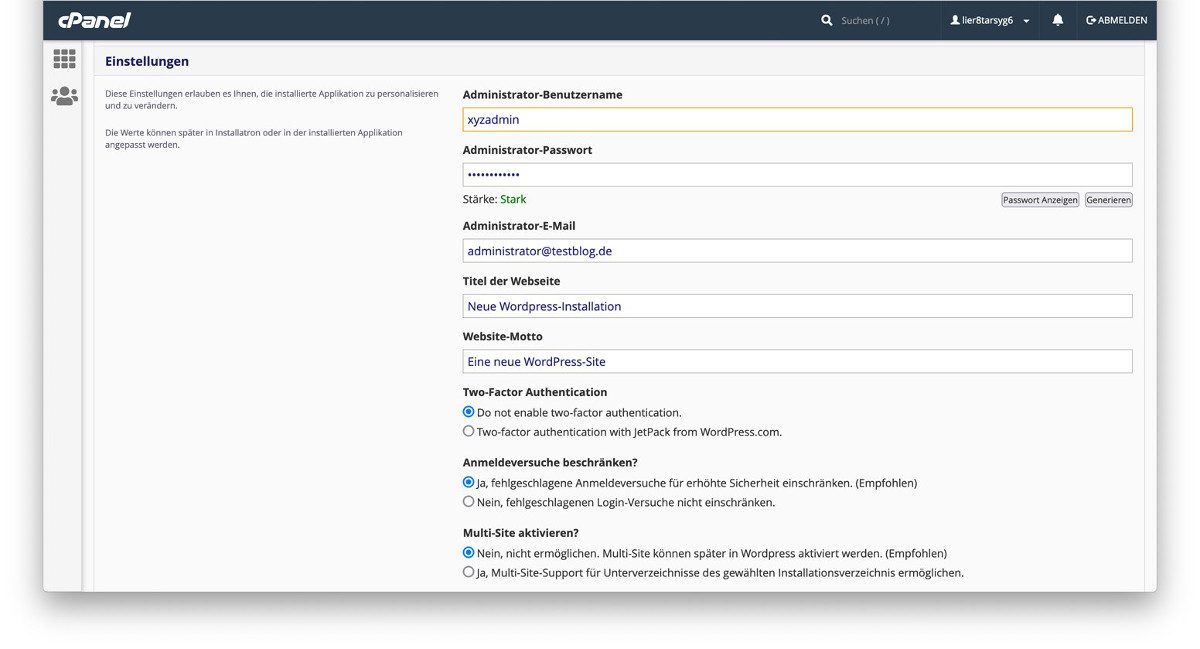Click the user avatar icon beside lier8tarsyg6

(x=955, y=20)
